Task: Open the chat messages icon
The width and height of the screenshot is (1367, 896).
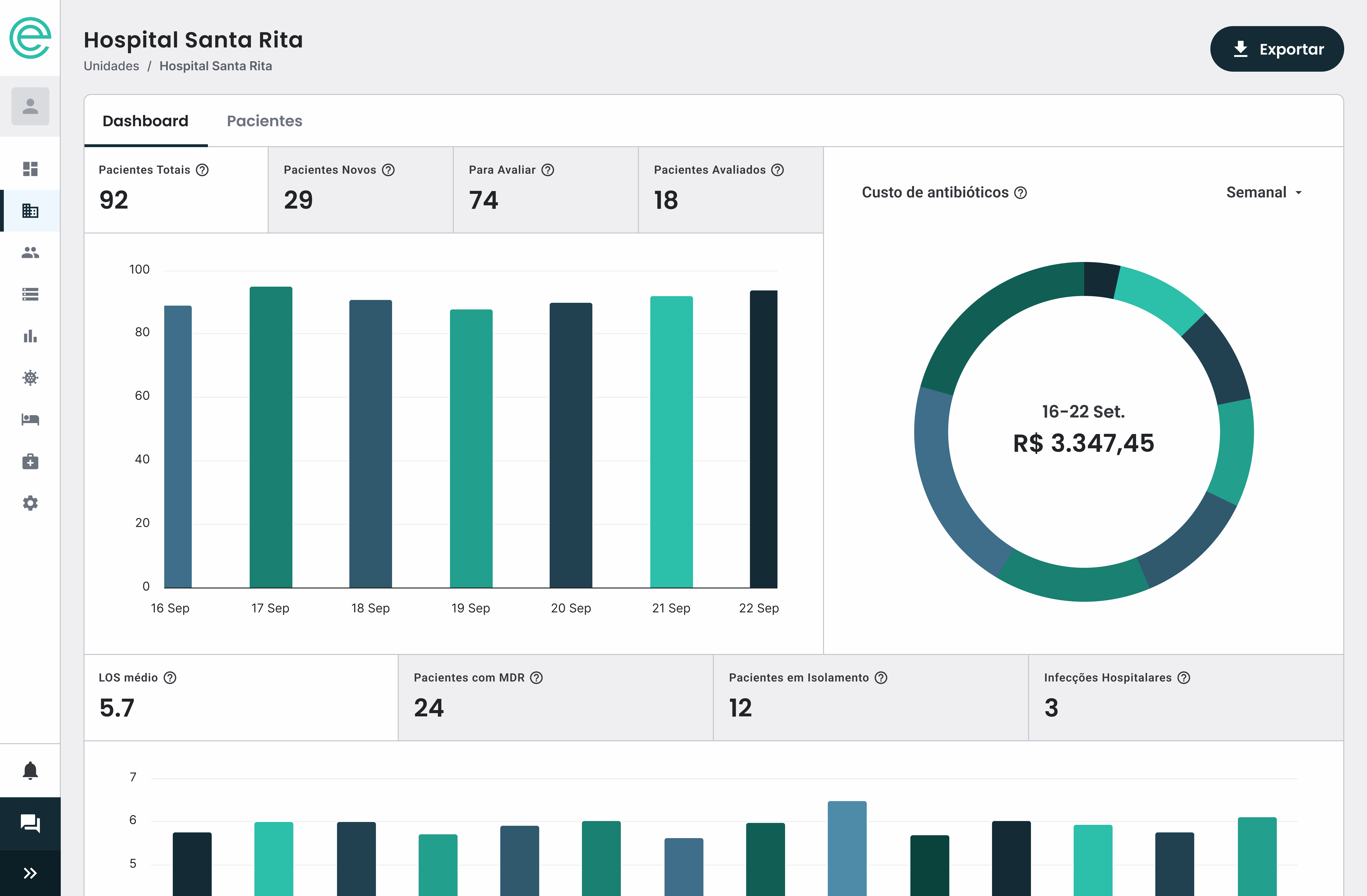Action: pos(30,823)
